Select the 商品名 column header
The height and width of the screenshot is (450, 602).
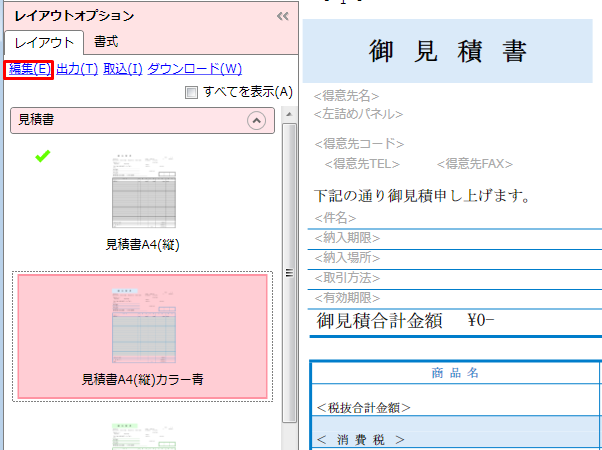click(x=456, y=373)
